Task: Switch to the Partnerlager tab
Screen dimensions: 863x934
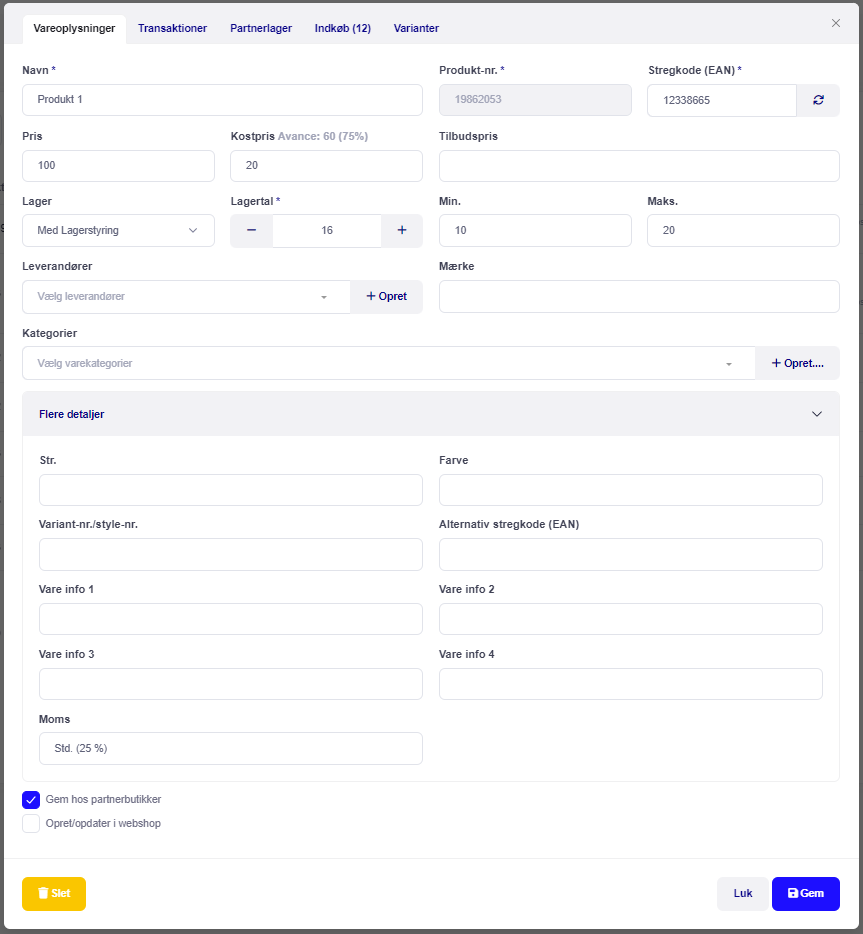Action: 261,28
